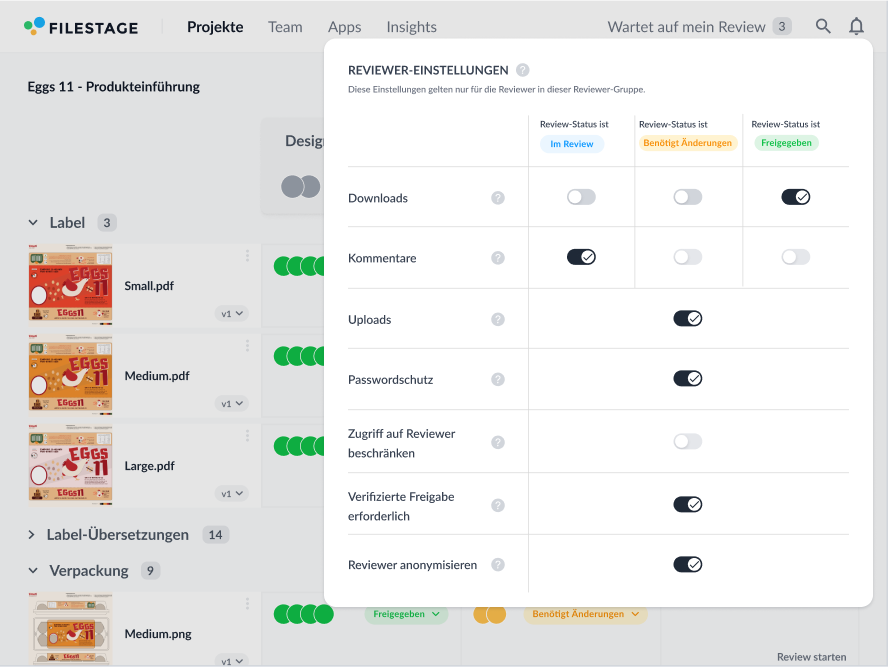Click the Verpackung count badge 9
This screenshot has width=888, height=667.
click(x=150, y=571)
